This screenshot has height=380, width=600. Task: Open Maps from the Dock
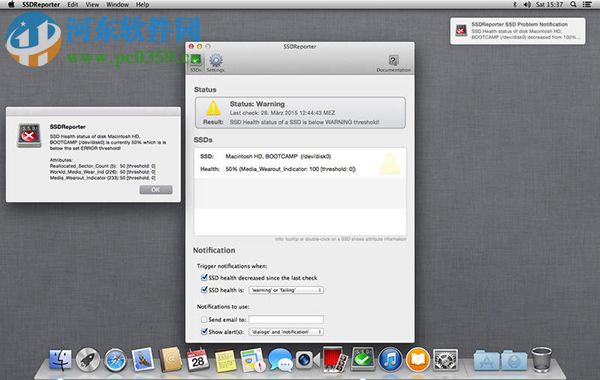click(x=253, y=360)
